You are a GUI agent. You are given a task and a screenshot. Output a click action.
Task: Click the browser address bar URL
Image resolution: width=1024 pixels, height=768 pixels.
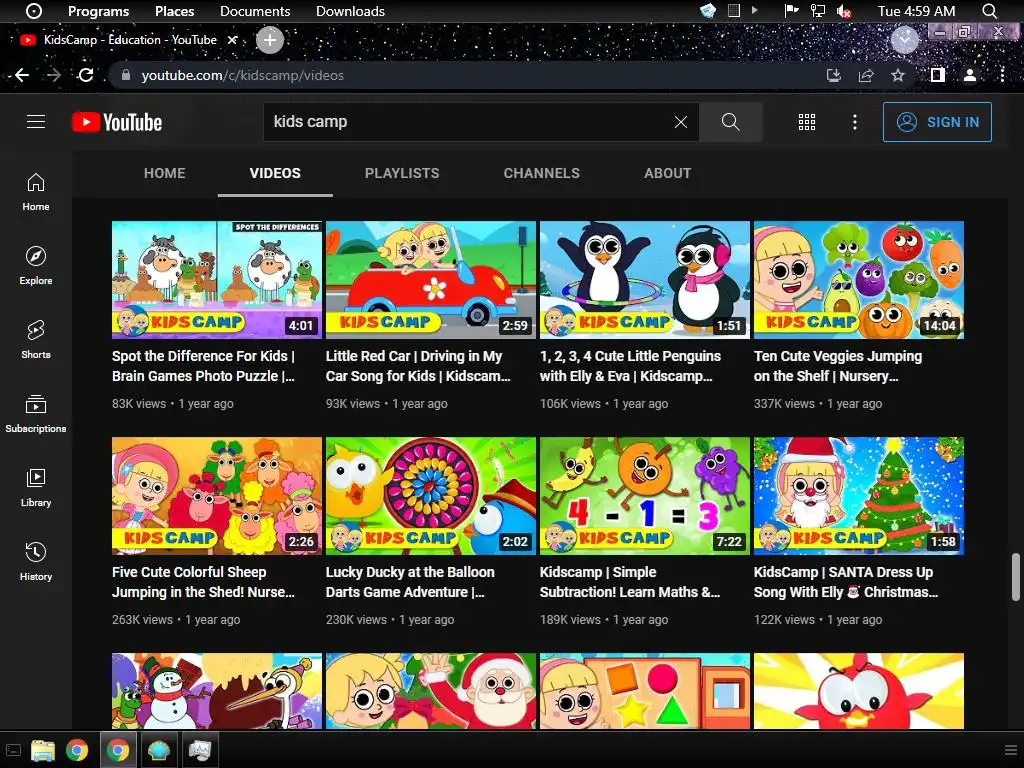242,75
